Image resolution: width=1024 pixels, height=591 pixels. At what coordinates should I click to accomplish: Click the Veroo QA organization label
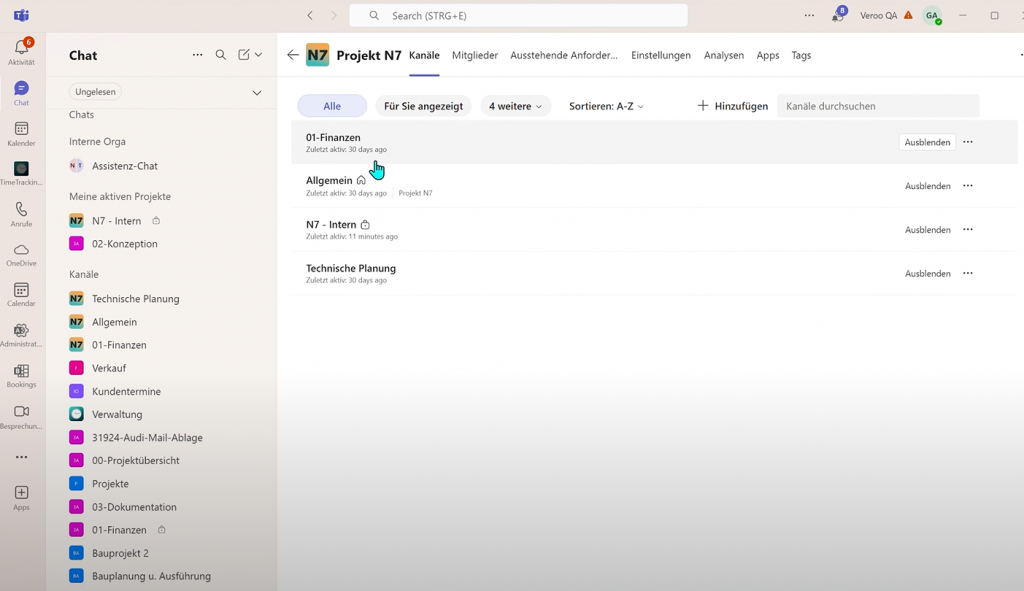878,15
